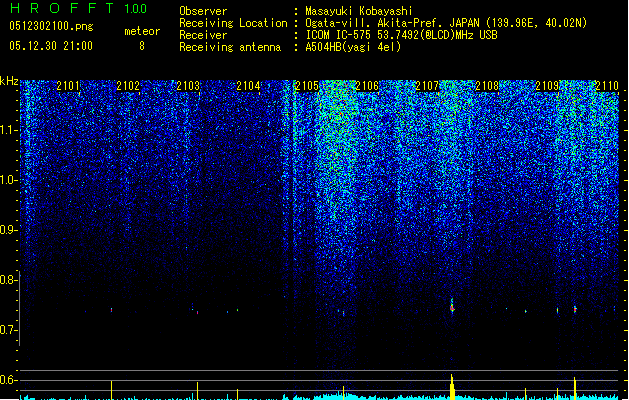Click the 0.6 frequency axis label
629x400 pixels.
tap(8, 380)
